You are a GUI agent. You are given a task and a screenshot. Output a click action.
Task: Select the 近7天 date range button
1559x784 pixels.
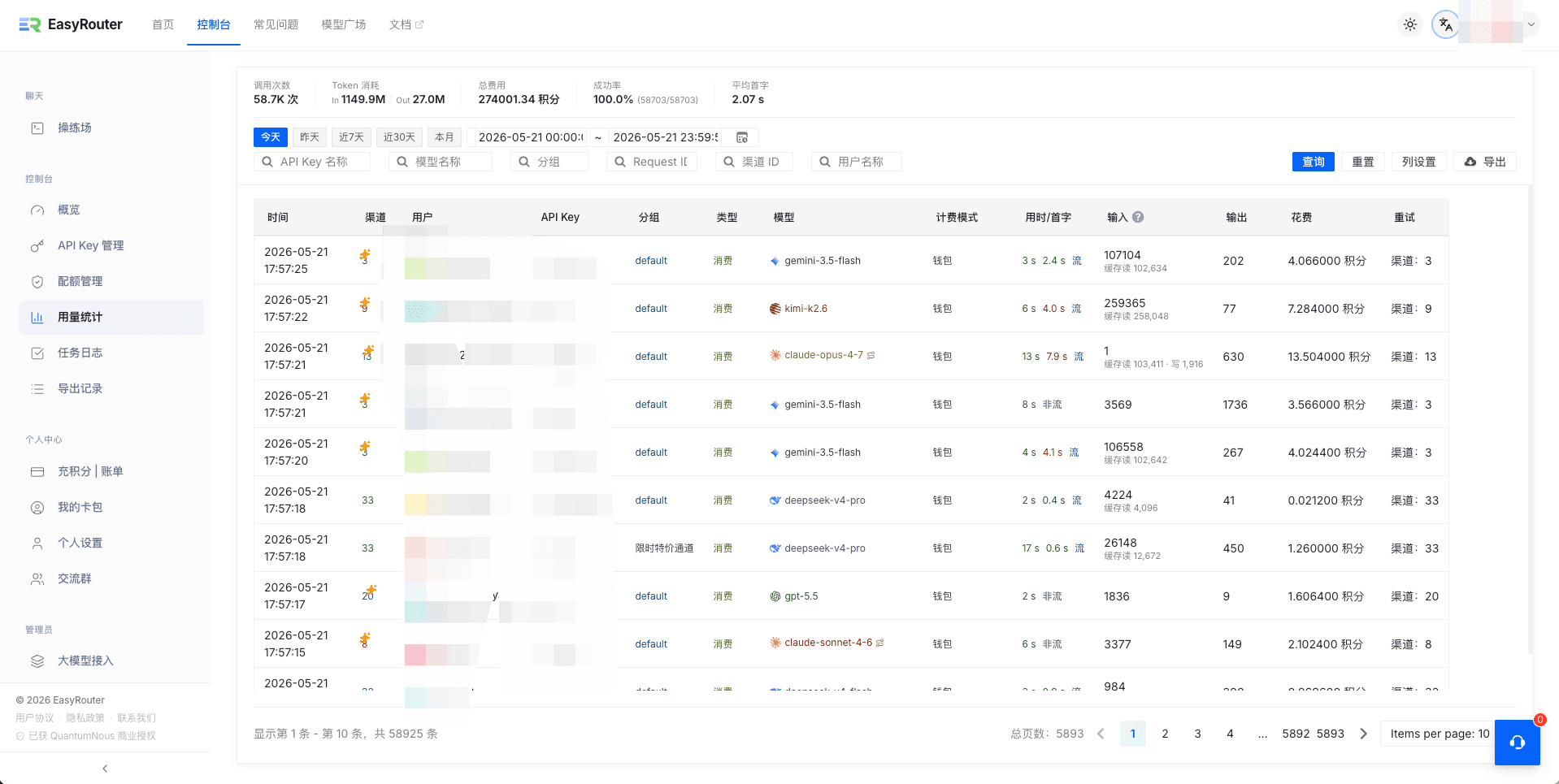pyautogui.click(x=352, y=137)
